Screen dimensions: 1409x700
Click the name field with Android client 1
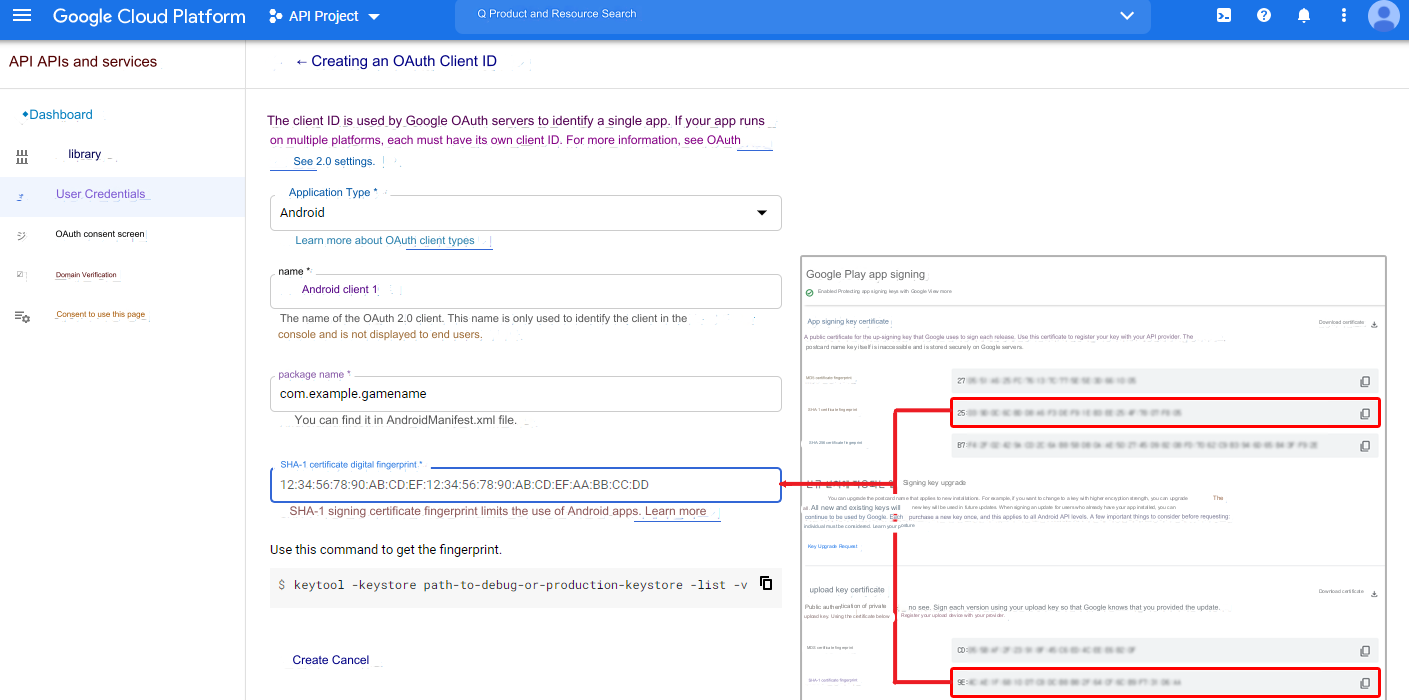click(525, 290)
